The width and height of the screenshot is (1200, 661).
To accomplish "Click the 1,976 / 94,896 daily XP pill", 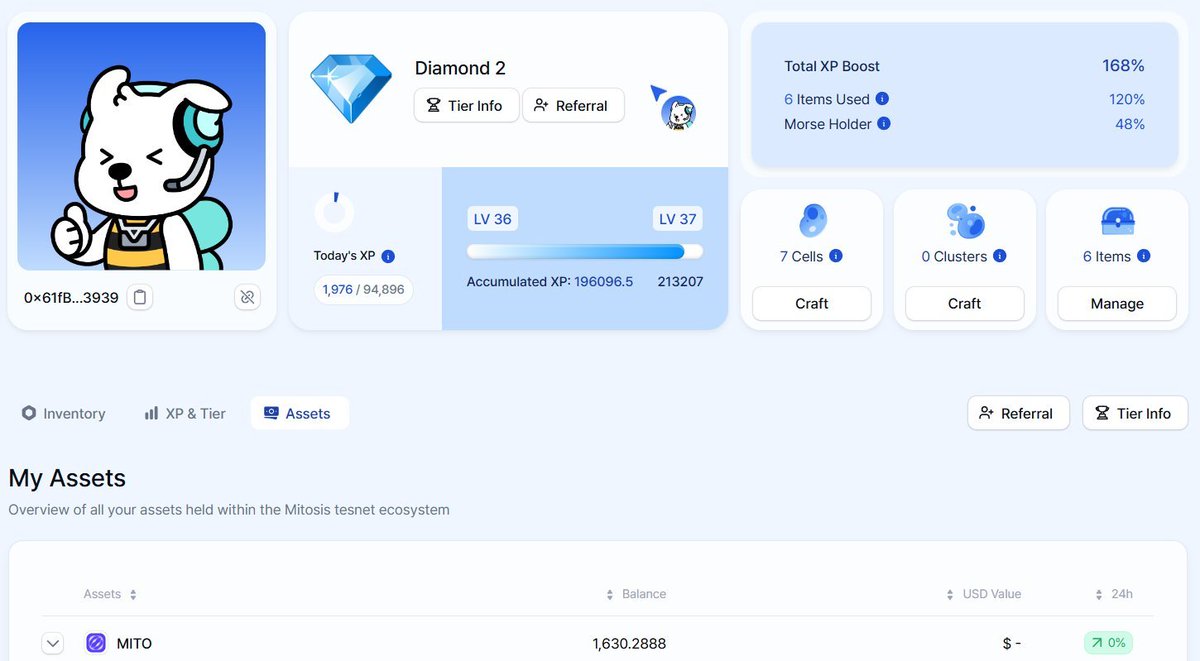I will 364,290.
